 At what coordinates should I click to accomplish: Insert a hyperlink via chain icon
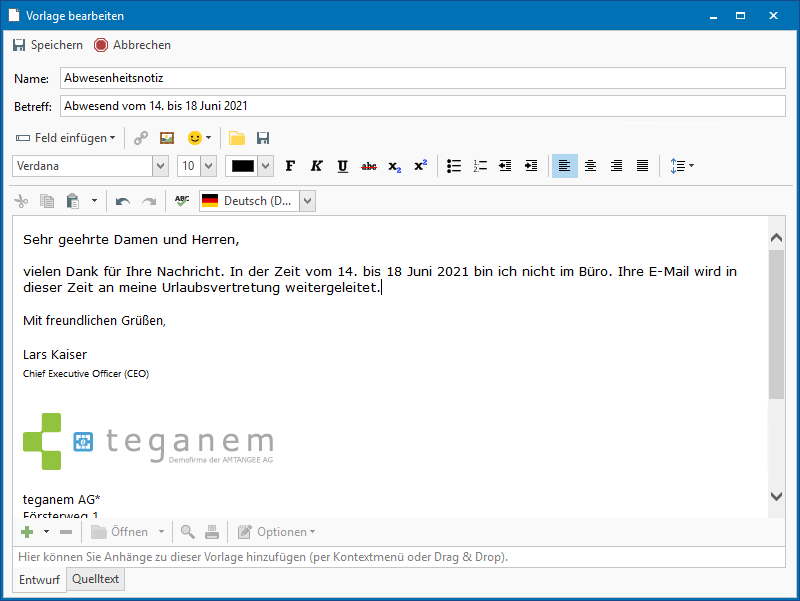click(141, 138)
